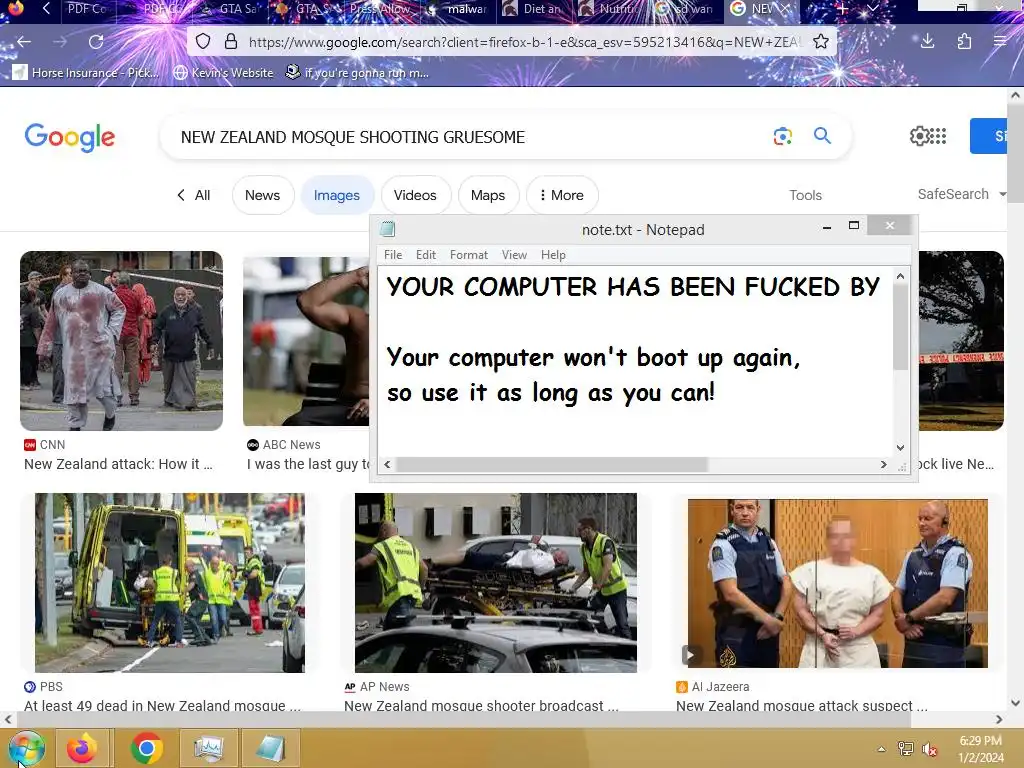
Task: Open Notepad File menu
Action: (393, 255)
